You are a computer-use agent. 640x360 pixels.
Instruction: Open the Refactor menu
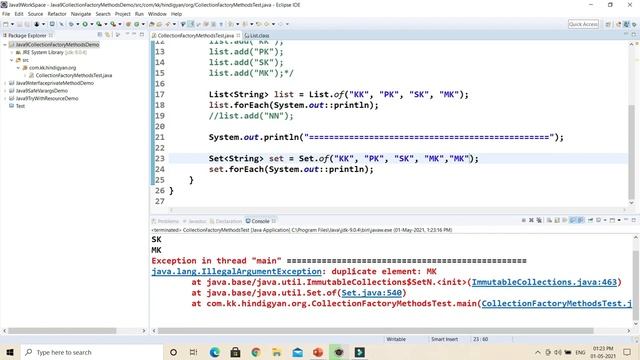pyautogui.click(x=57, y=14)
